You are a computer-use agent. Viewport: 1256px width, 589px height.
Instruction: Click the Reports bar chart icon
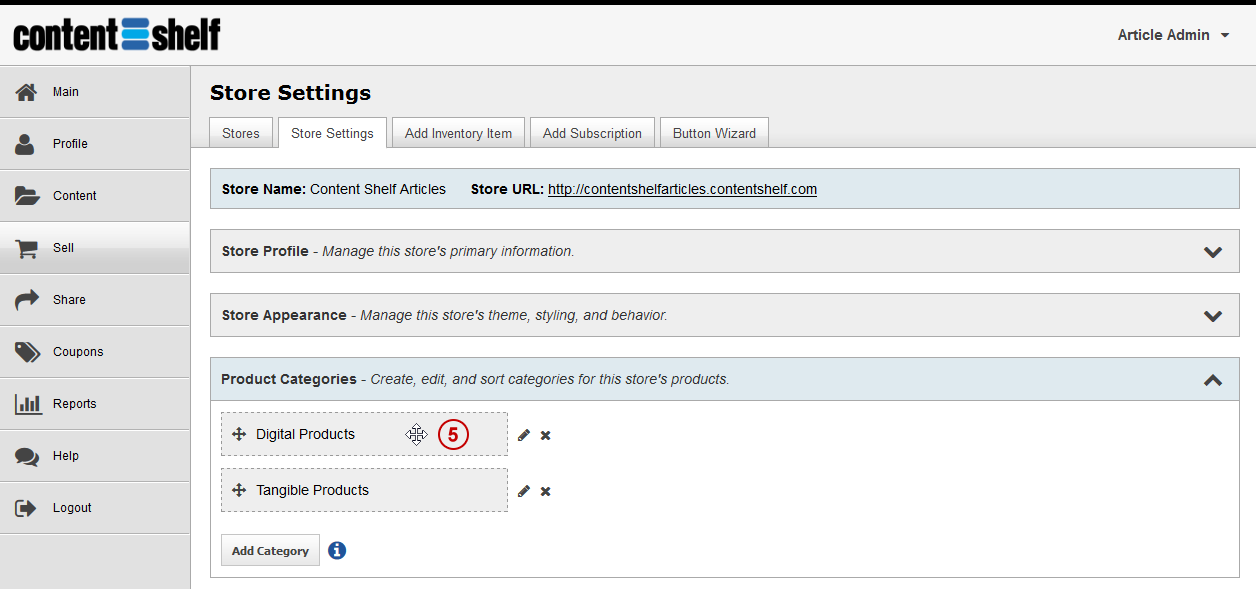27,404
